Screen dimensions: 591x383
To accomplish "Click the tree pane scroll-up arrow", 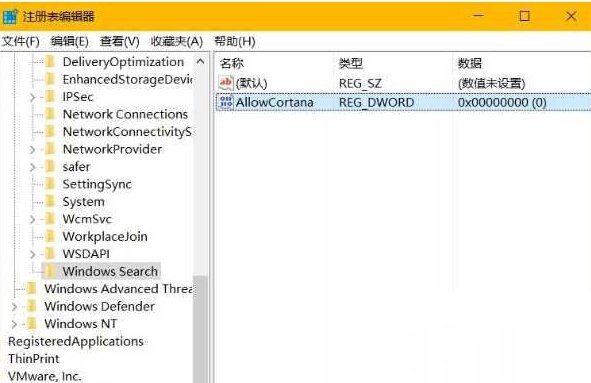I will [x=201, y=61].
